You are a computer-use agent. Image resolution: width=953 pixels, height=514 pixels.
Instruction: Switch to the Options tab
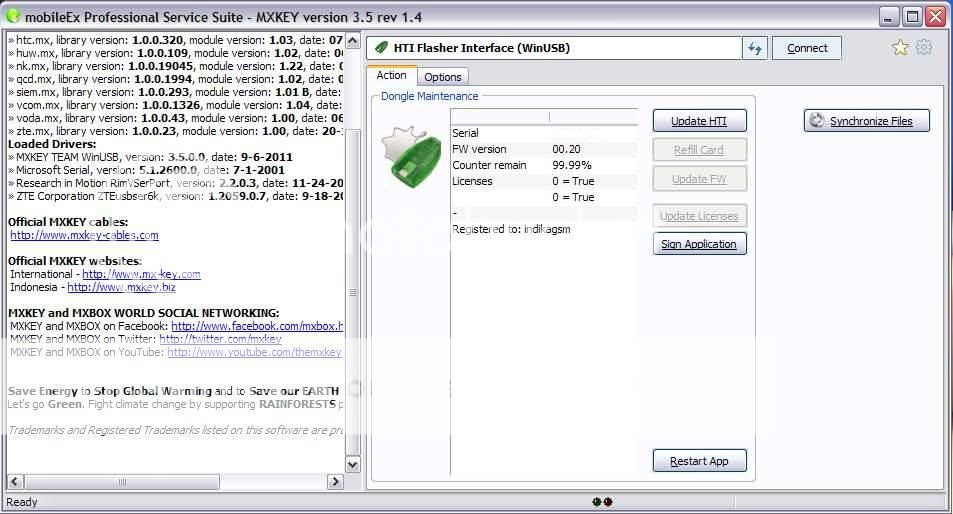(x=442, y=77)
